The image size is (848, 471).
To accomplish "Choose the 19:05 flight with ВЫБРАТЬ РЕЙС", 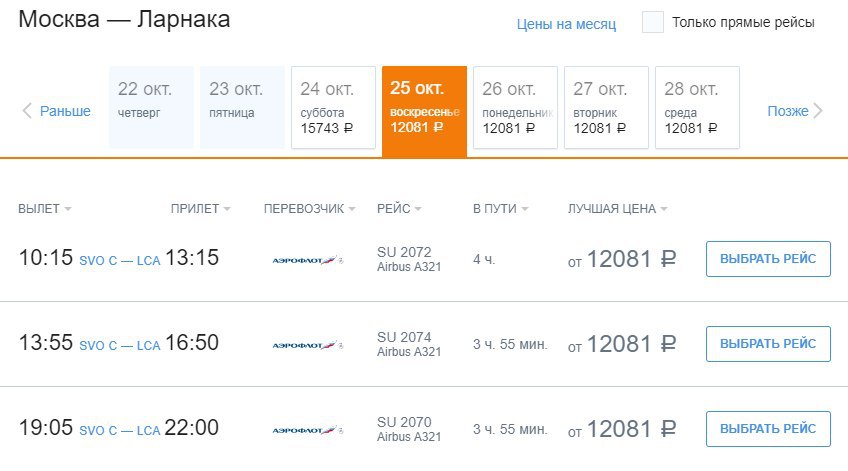I will coord(768,429).
